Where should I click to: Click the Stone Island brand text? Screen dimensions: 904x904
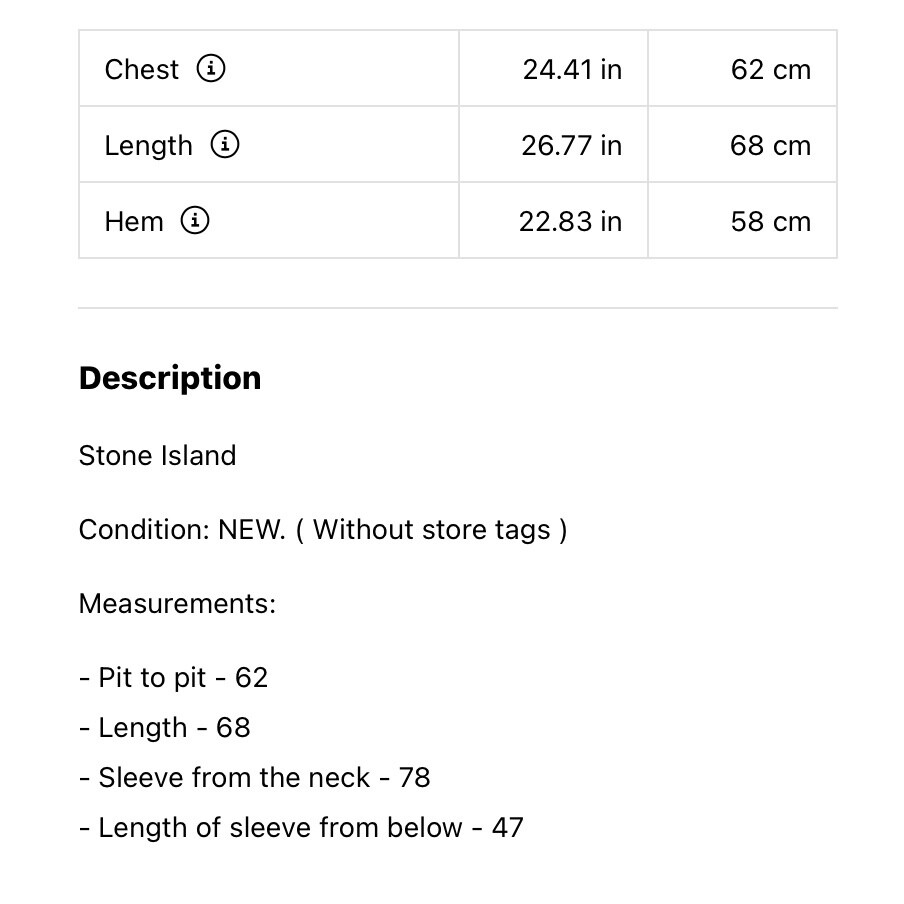tap(157, 455)
